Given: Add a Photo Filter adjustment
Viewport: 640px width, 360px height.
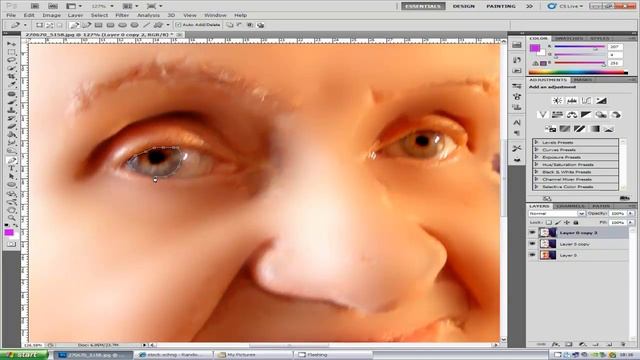Looking at the screenshot, I should 601,115.
